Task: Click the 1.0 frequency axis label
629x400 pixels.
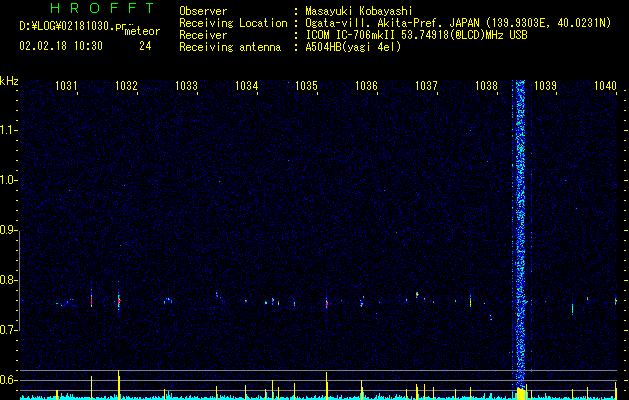Action: pos(9,180)
